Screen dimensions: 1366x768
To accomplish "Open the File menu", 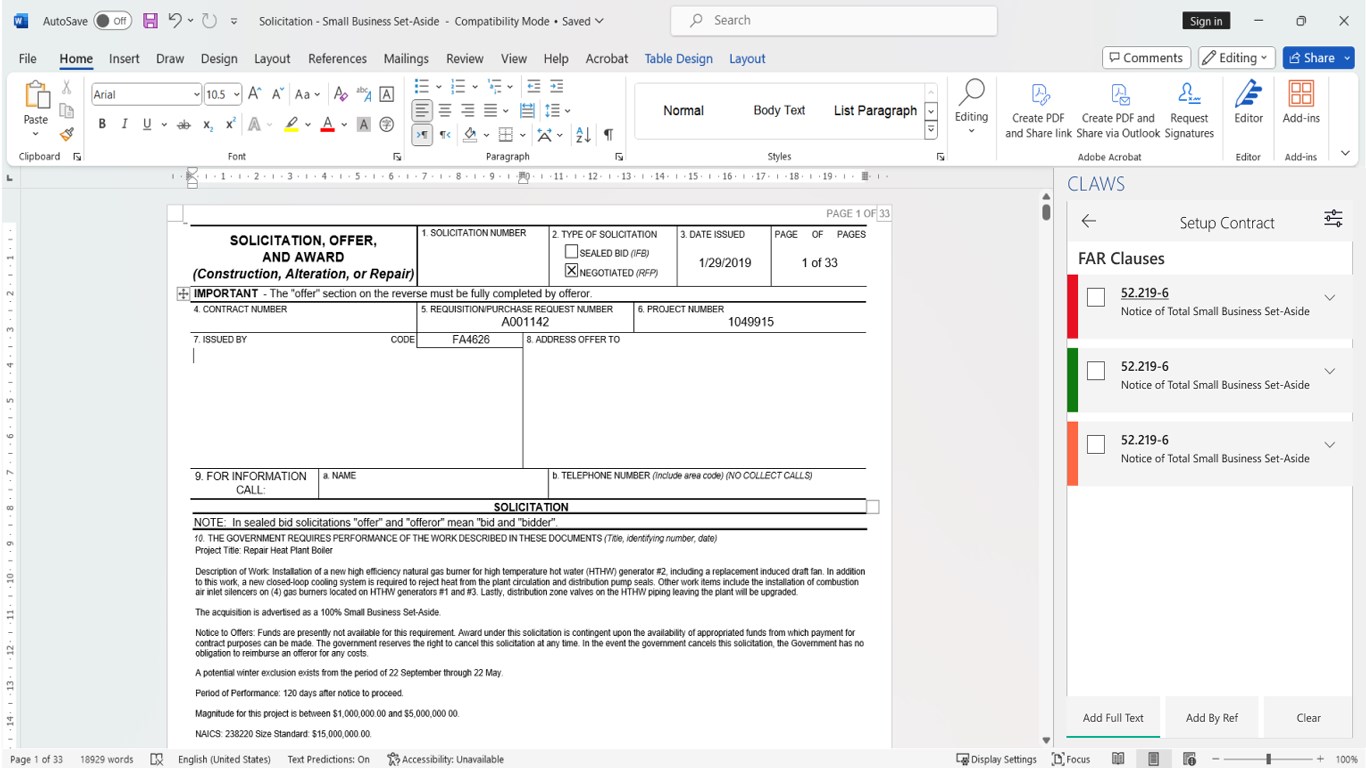I will 27,58.
